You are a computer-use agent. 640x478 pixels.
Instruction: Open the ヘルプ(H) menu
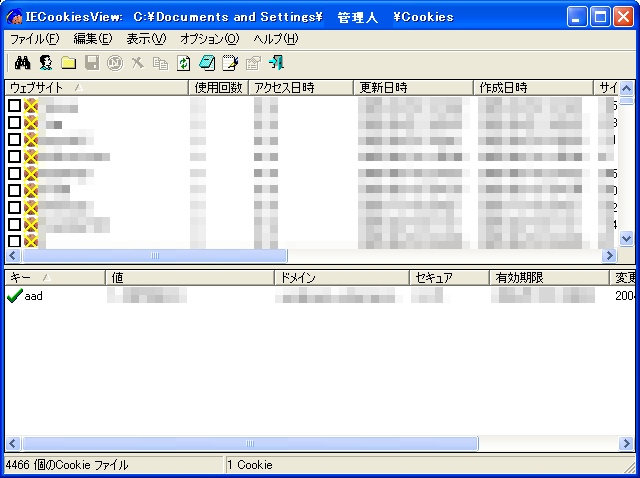coord(276,39)
